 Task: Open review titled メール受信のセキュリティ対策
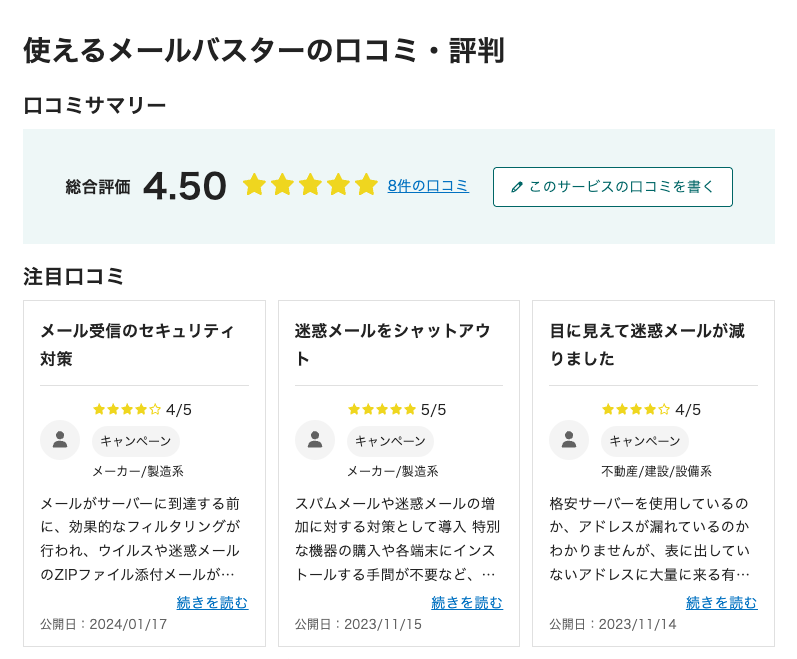pyautogui.click(x=137, y=344)
